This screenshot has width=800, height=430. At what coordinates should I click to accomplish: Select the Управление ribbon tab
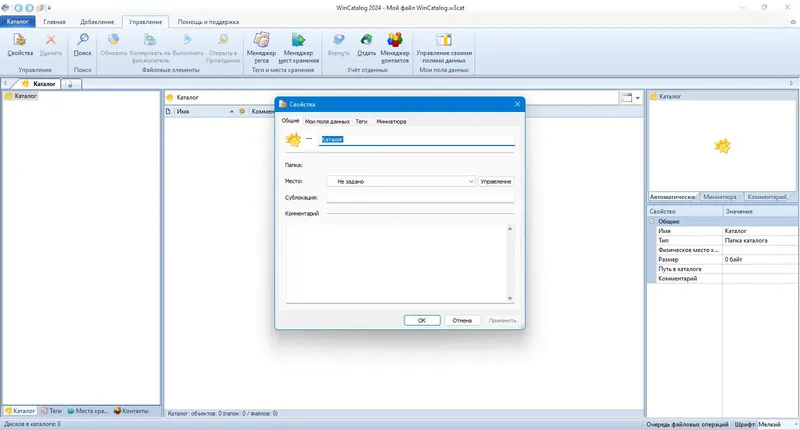click(145, 22)
